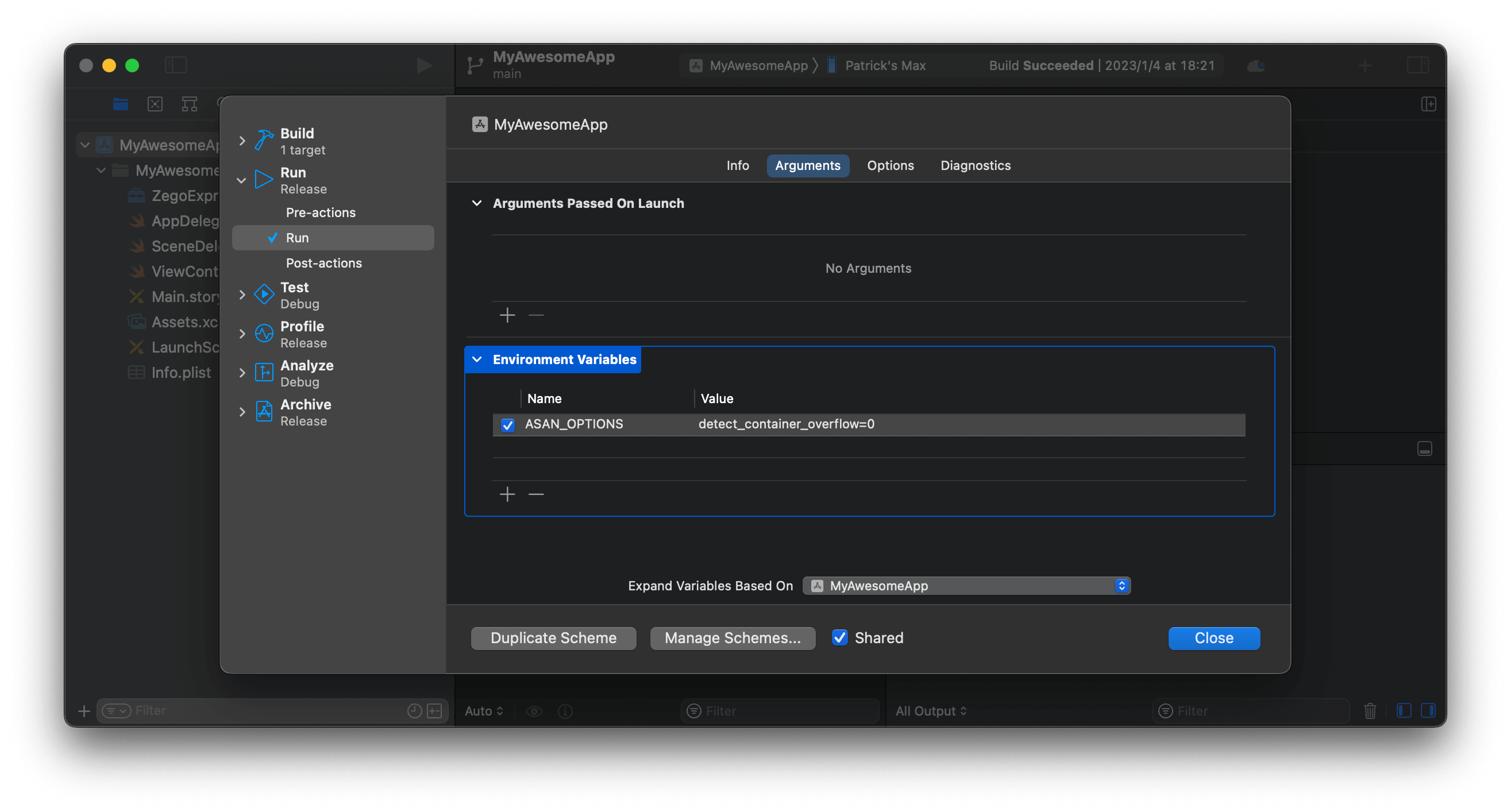Image resolution: width=1511 pixels, height=812 pixels.
Task: Click the blue Close button
Action: [x=1213, y=638]
